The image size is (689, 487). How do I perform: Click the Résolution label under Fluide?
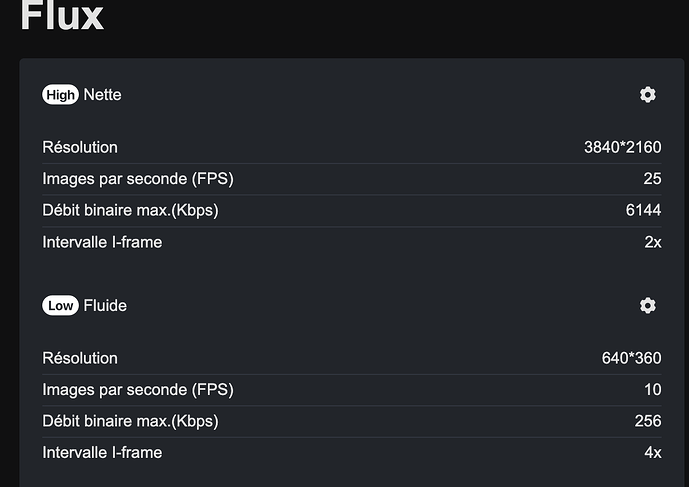pyautogui.click(x=80, y=359)
